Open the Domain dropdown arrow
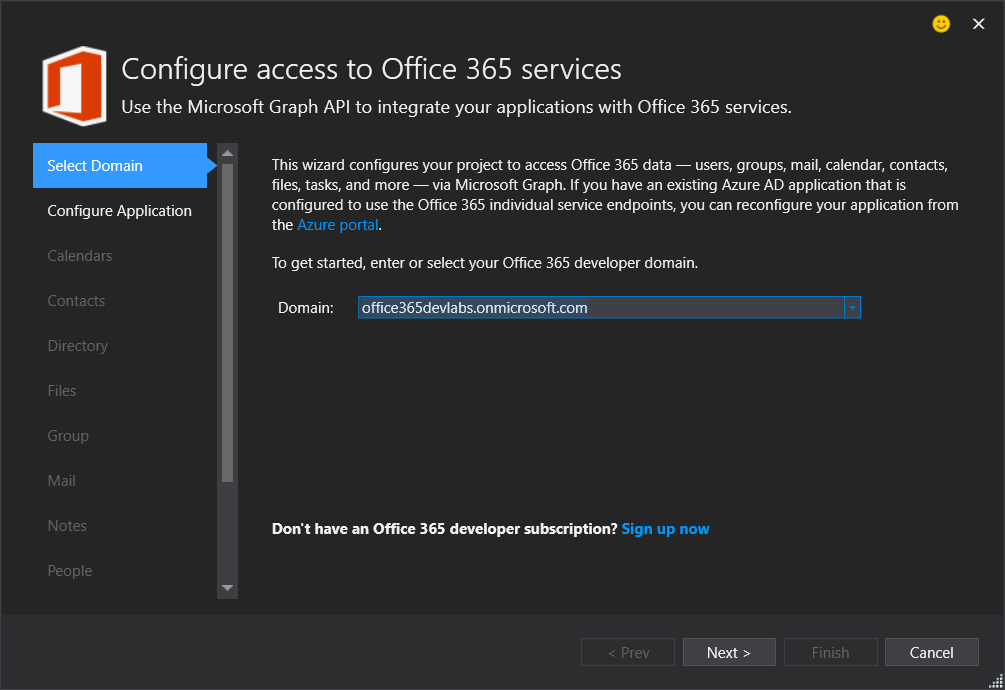Screen dimensions: 1005x690 click(x=852, y=308)
